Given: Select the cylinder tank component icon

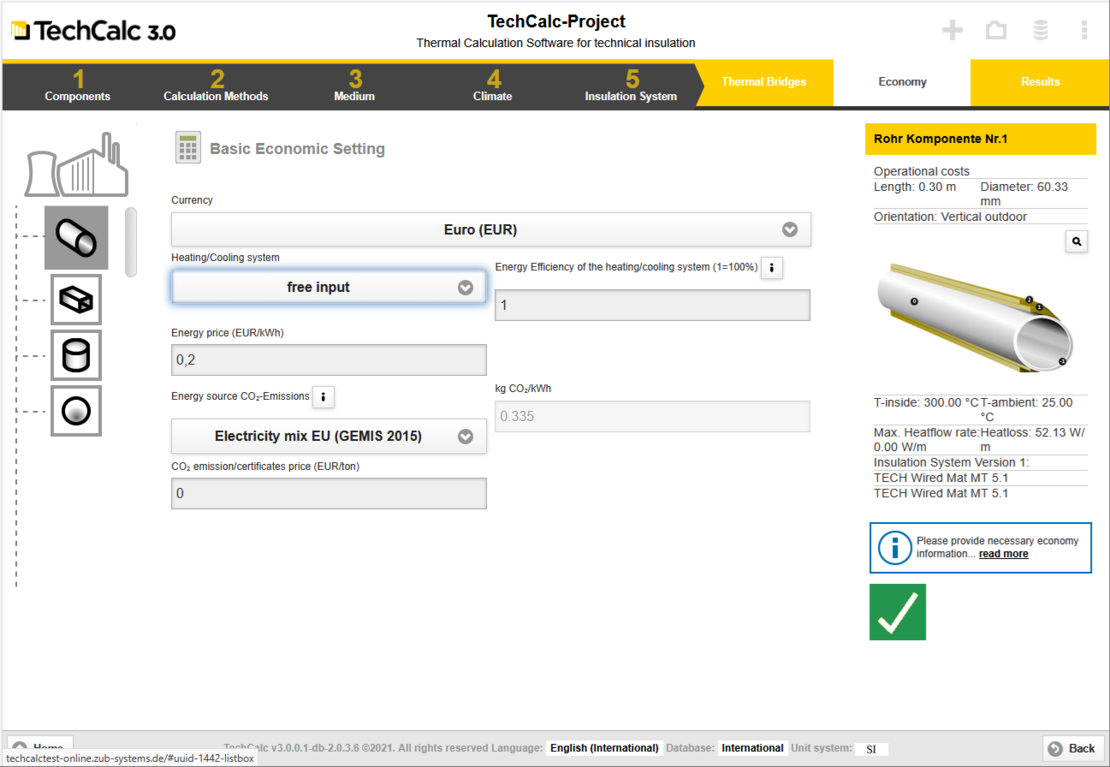Looking at the screenshot, I should point(76,356).
